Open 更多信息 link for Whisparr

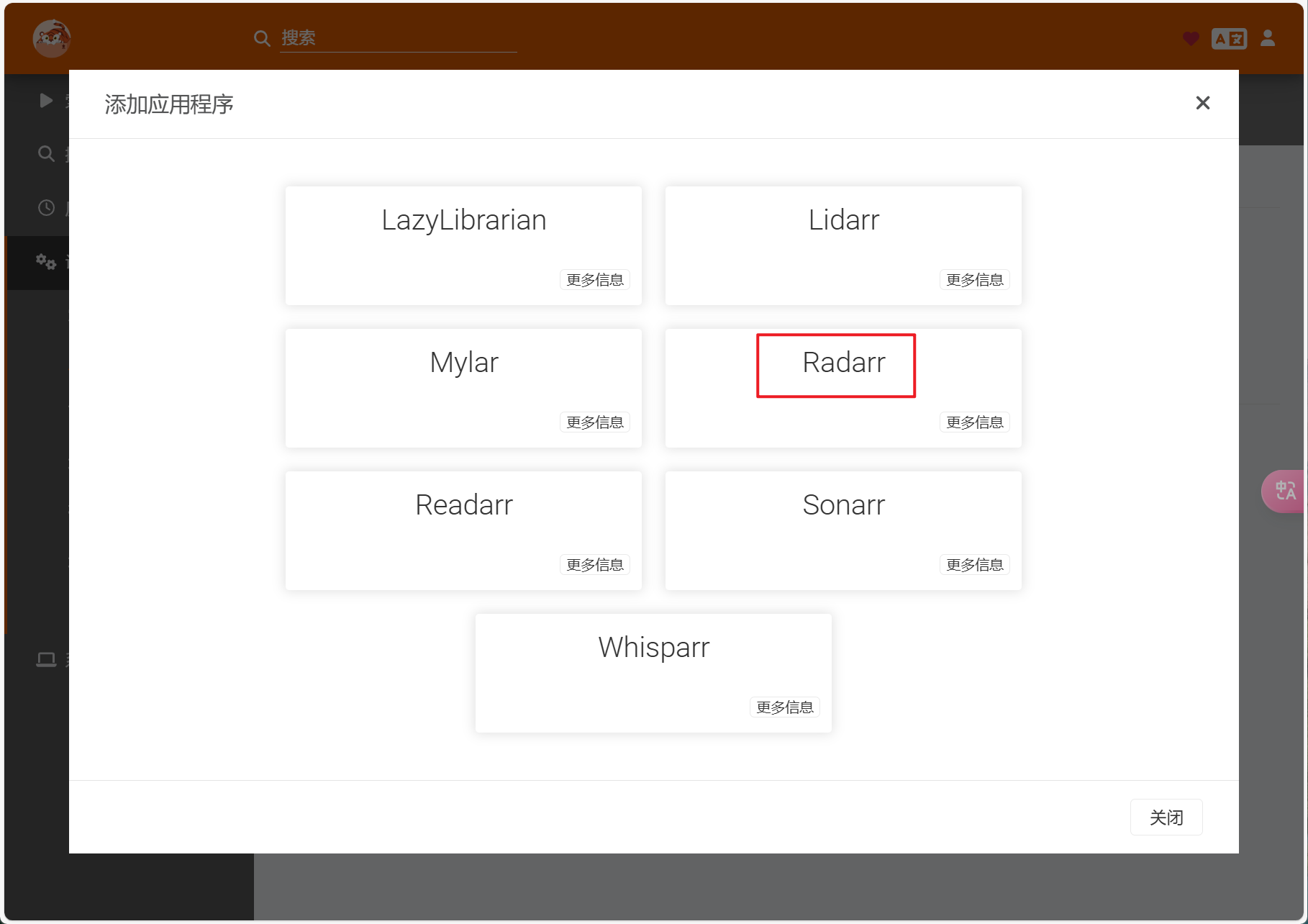tap(785, 707)
